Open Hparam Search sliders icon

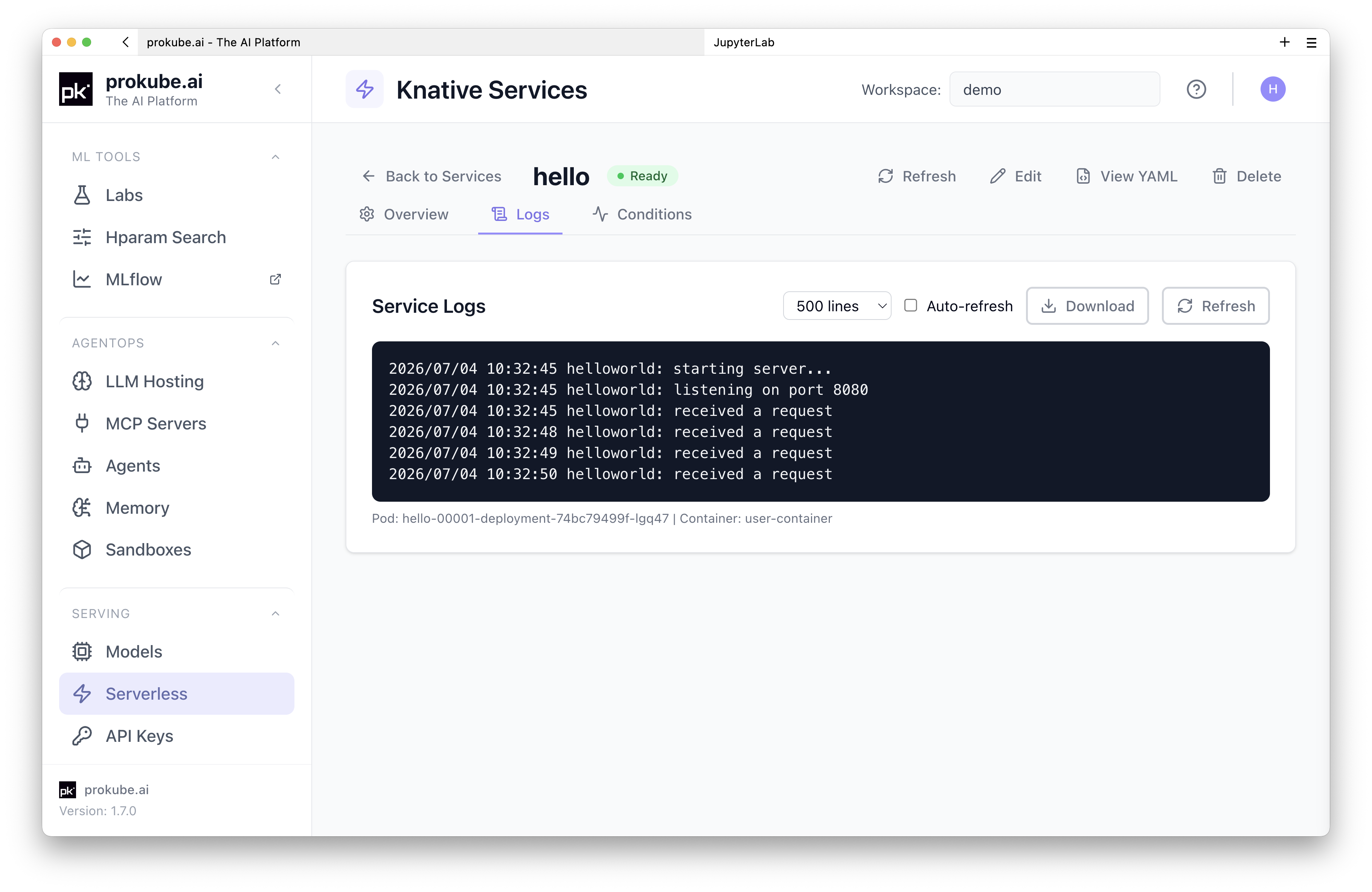[x=82, y=237]
